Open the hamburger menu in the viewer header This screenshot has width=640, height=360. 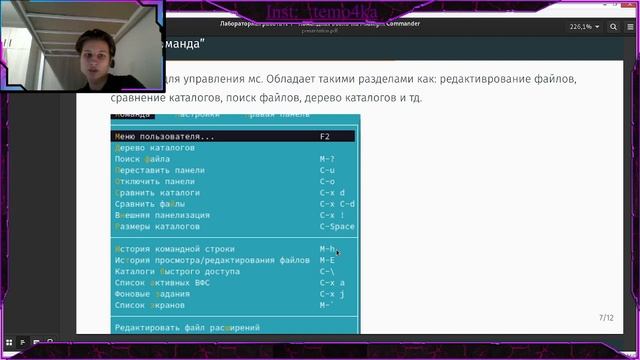tap(630, 27)
